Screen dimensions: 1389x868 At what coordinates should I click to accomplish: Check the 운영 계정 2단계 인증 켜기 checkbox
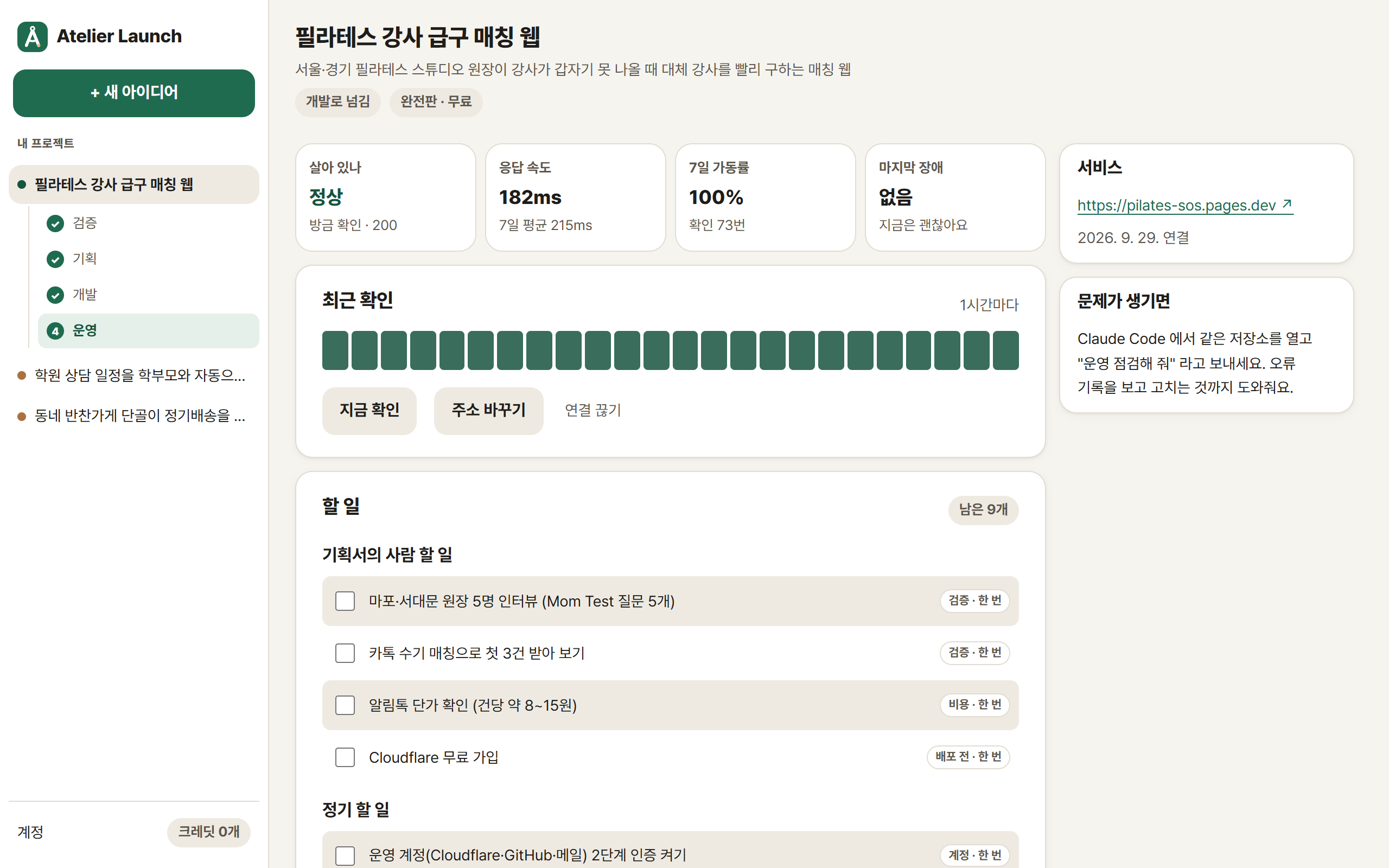tap(345, 856)
